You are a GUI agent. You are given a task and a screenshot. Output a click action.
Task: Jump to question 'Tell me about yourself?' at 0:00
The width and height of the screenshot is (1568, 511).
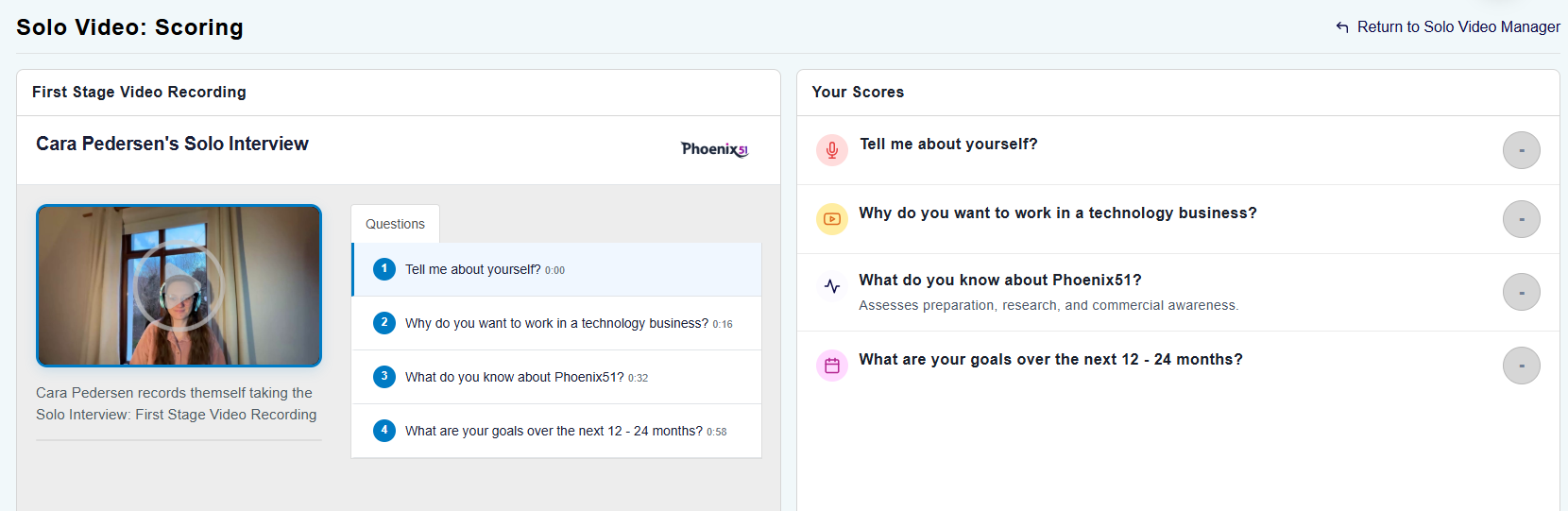point(556,269)
